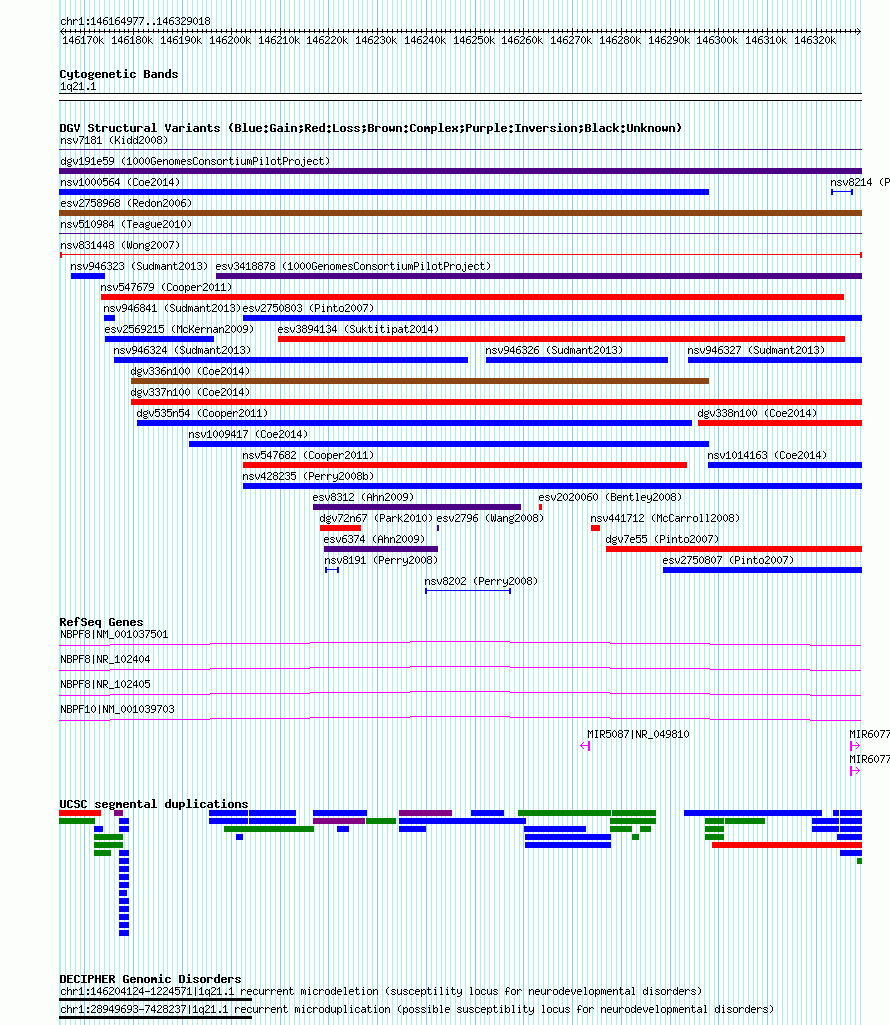This screenshot has width=890, height=1025.
Task: Select the 1q21.1 band label
Action: [x=78, y=86]
